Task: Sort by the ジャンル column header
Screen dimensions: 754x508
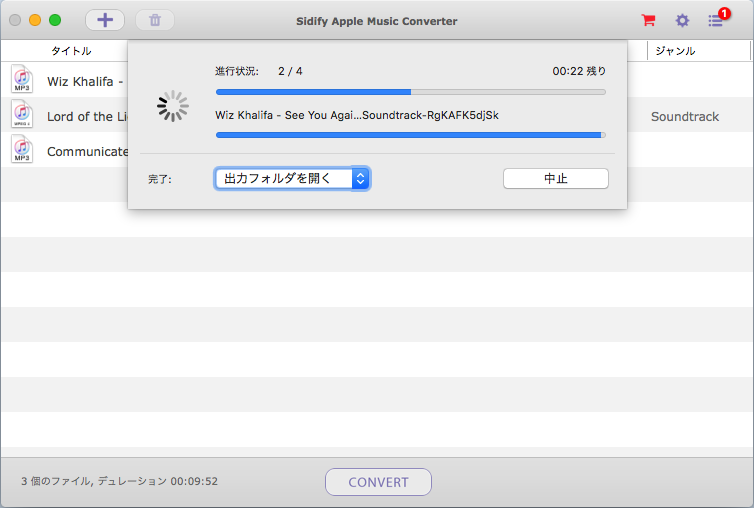Action: 675,51
